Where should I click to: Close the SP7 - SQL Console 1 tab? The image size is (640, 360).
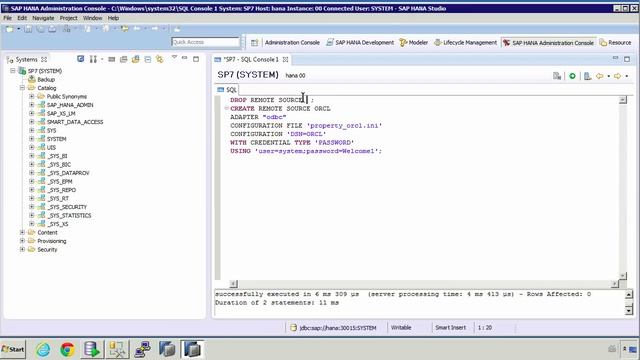click(285, 60)
